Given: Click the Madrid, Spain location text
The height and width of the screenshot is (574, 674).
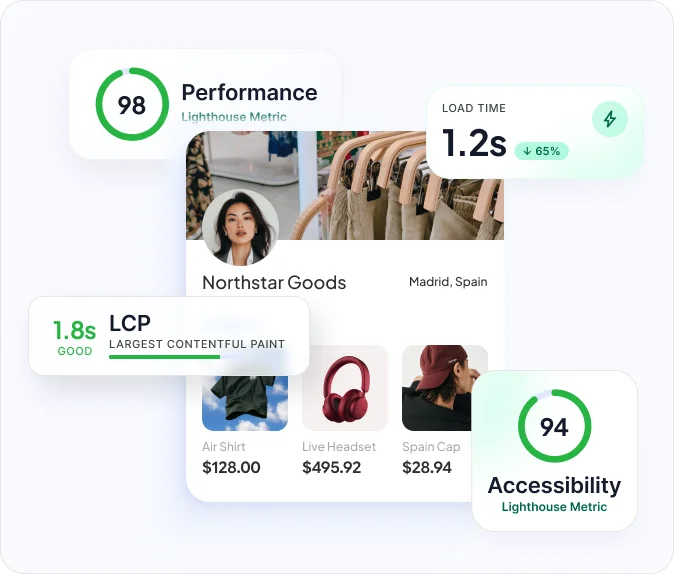Looking at the screenshot, I should coord(448,282).
